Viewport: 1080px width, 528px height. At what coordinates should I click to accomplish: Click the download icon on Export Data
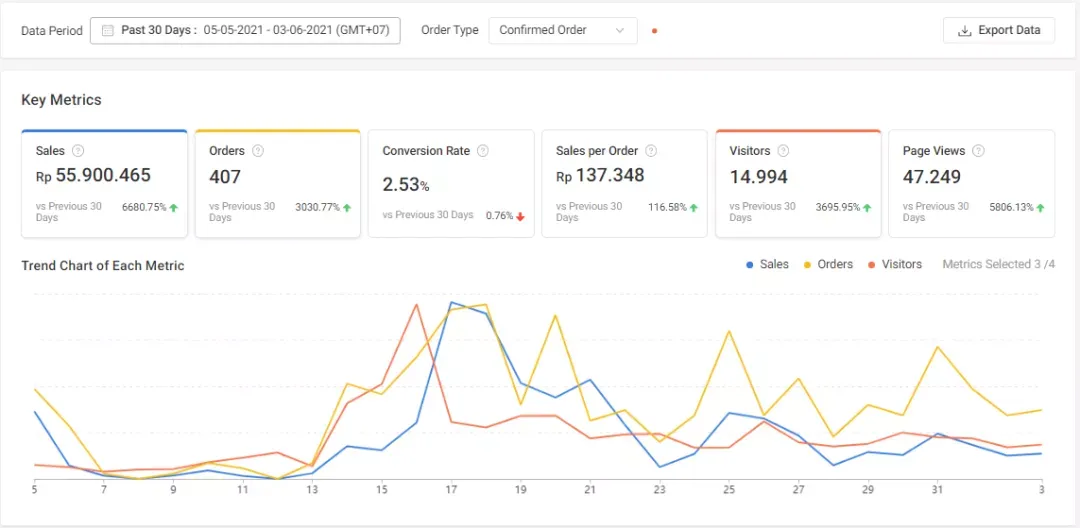click(x=964, y=30)
